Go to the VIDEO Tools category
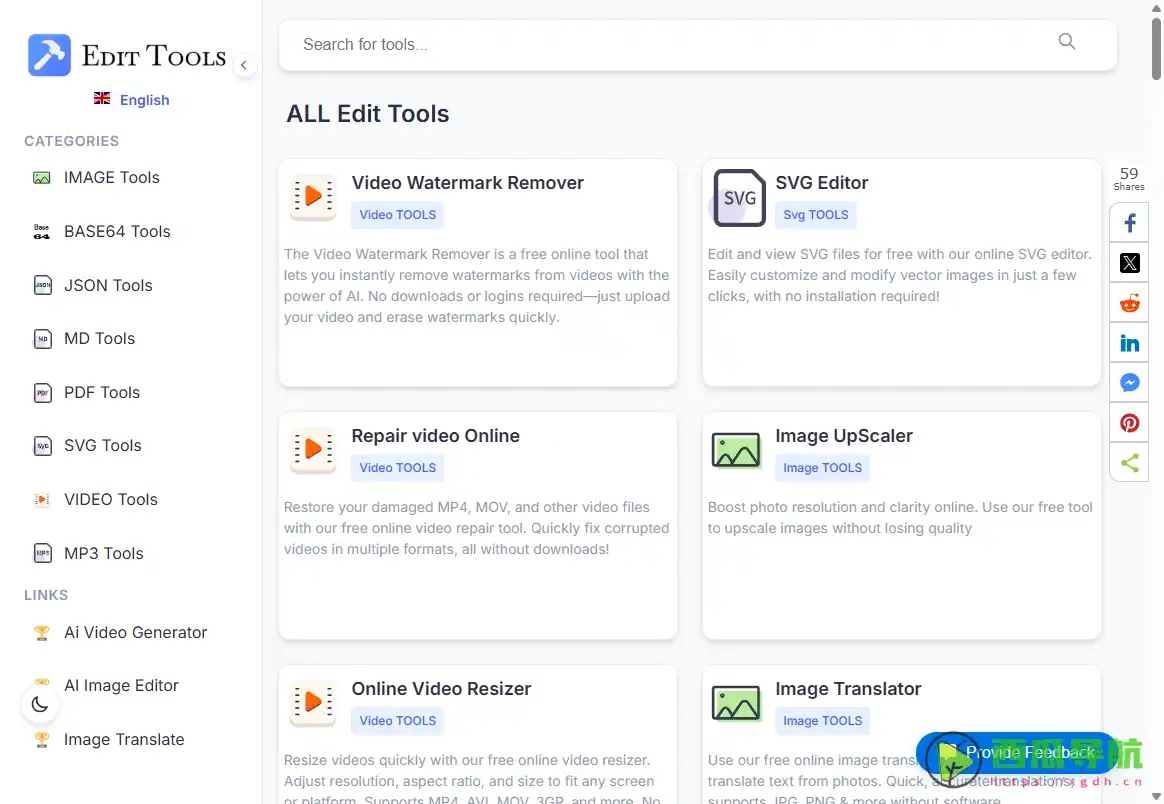The image size is (1164, 804). pyautogui.click(x=110, y=500)
